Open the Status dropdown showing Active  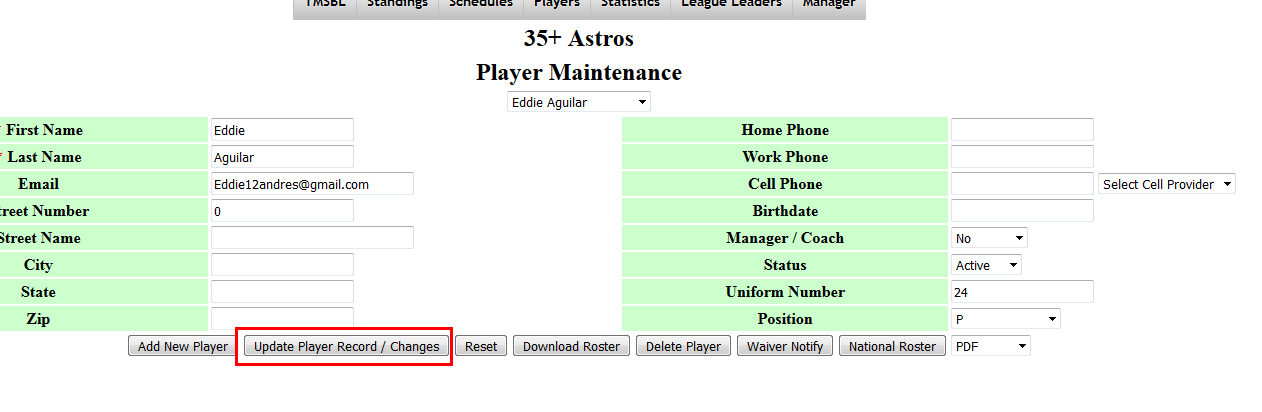click(x=986, y=265)
